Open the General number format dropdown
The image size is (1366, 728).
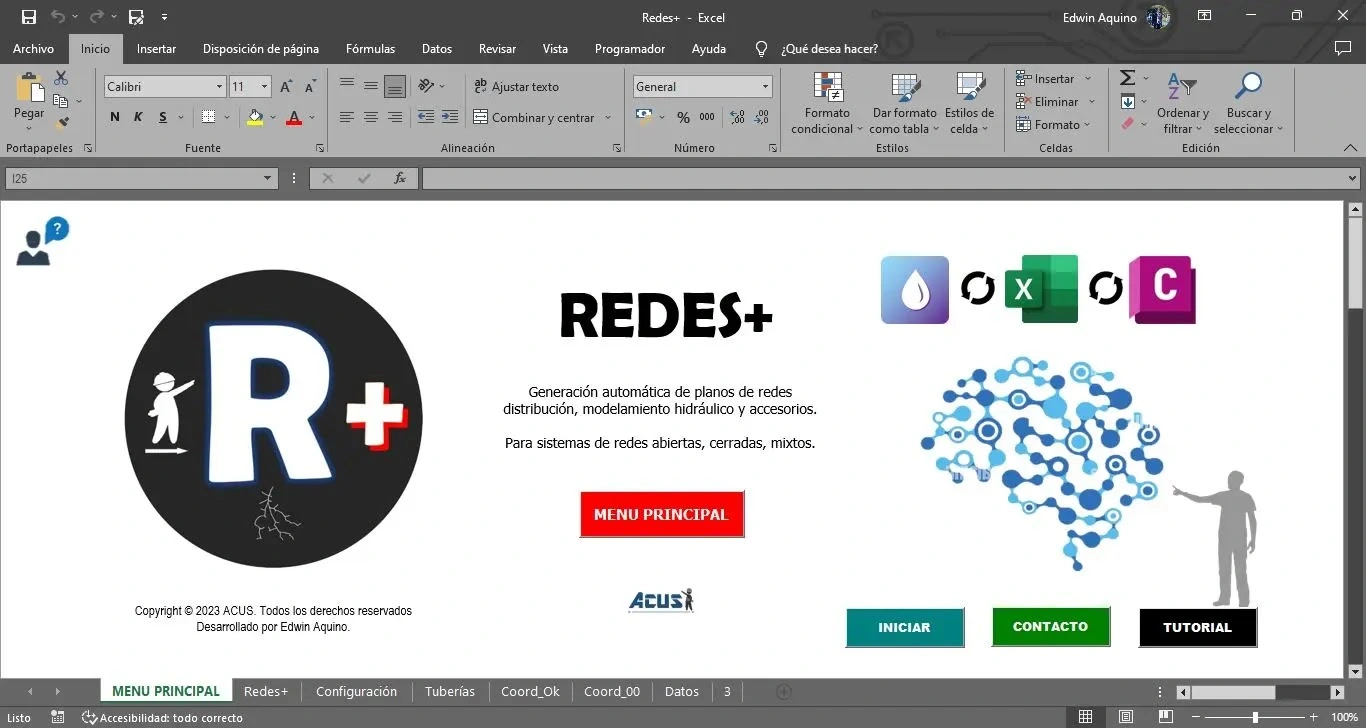click(x=765, y=87)
